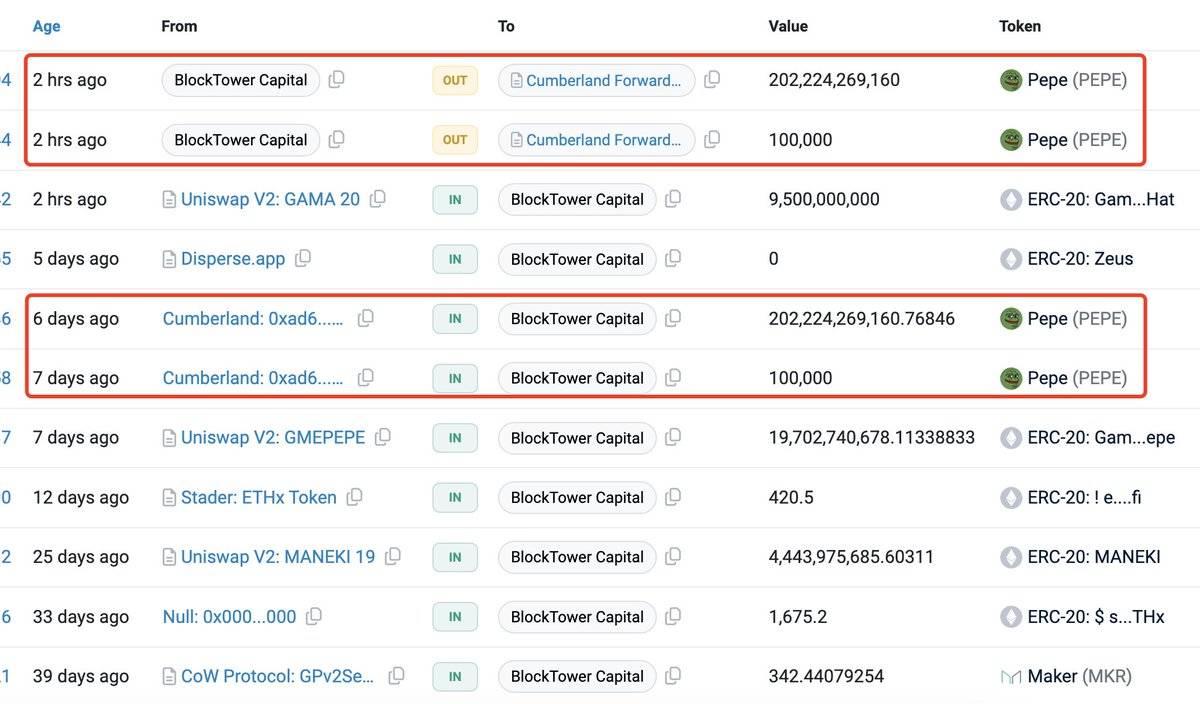This screenshot has width=1200, height=704.
Task: Copy Disperse.app address icon
Action: [302, 259]
